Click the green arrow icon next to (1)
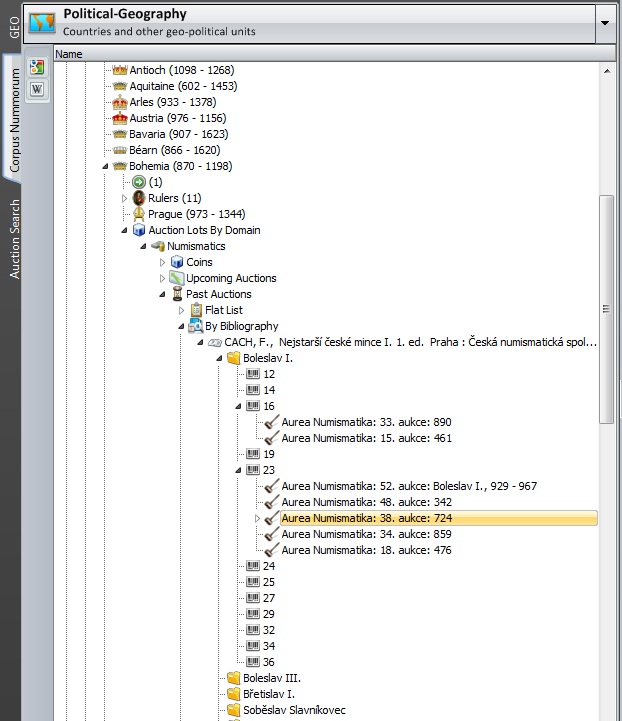Screen dimensions: 622x721 pyautogui.click(x=139, y=182)
